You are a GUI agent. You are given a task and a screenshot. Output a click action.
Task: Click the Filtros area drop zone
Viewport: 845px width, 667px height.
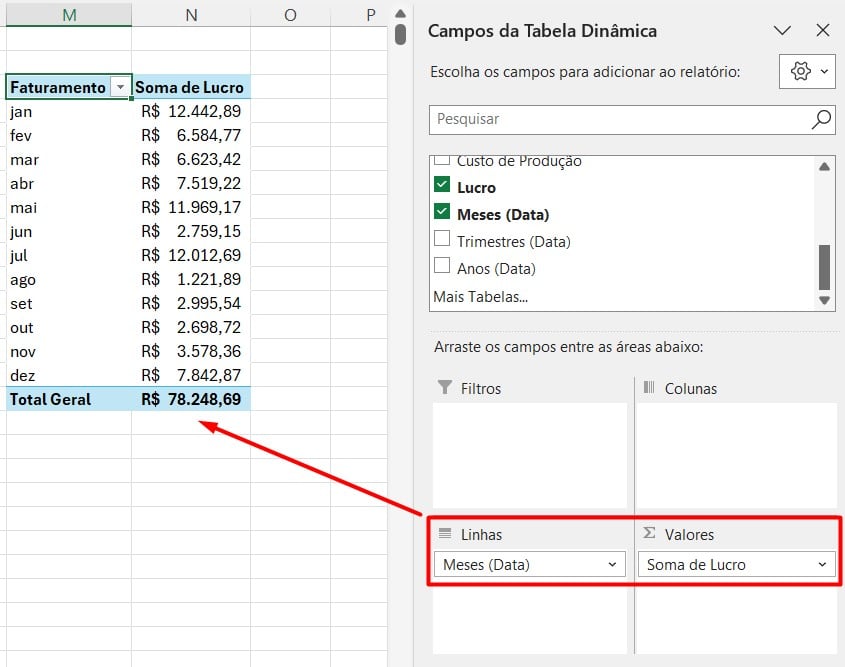tap(530, 455)
